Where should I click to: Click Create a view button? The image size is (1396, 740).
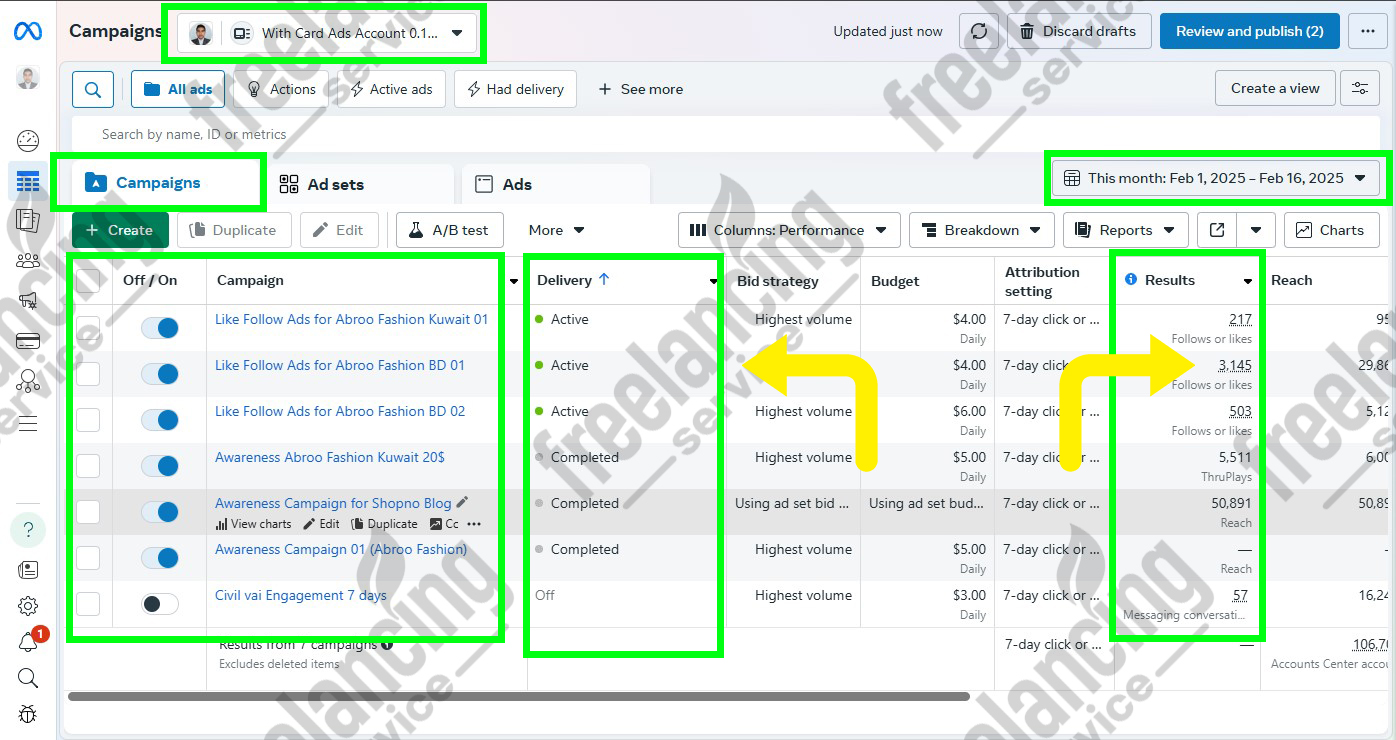[x=1275, y=88]
